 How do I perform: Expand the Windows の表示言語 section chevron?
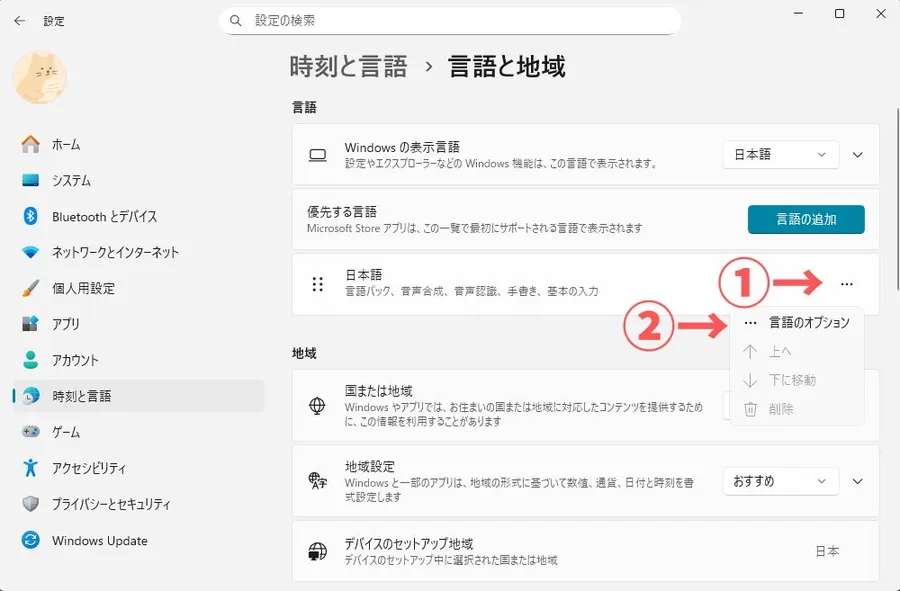[x=857, y=155]
